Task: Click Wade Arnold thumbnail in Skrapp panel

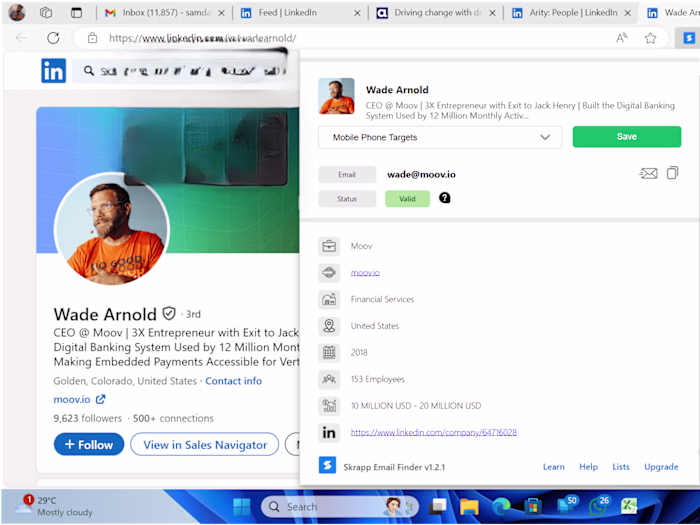Action: pos(336,96)
